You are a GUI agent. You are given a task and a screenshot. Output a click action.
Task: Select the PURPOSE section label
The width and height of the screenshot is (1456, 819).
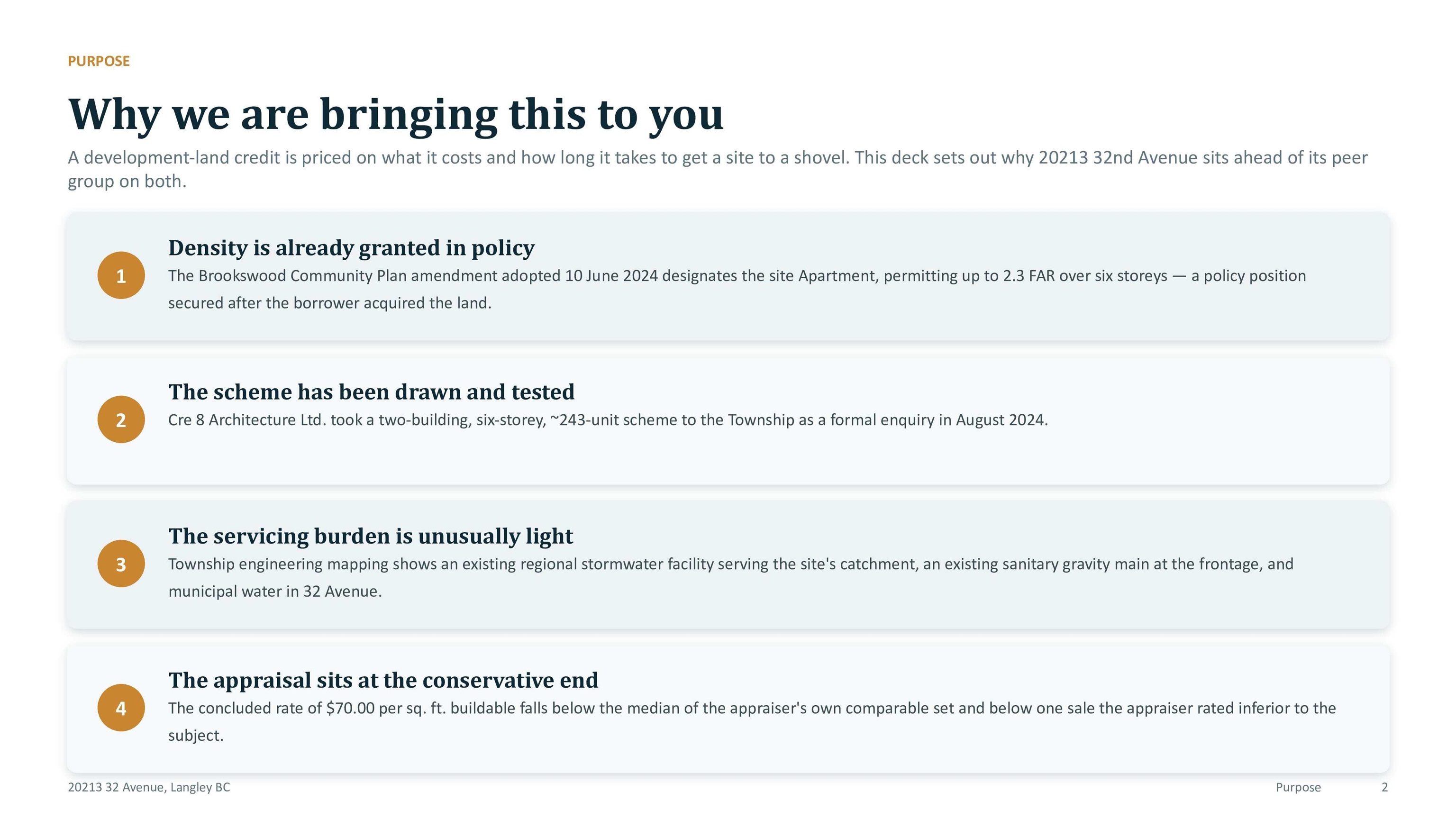[x=99, y=61]
